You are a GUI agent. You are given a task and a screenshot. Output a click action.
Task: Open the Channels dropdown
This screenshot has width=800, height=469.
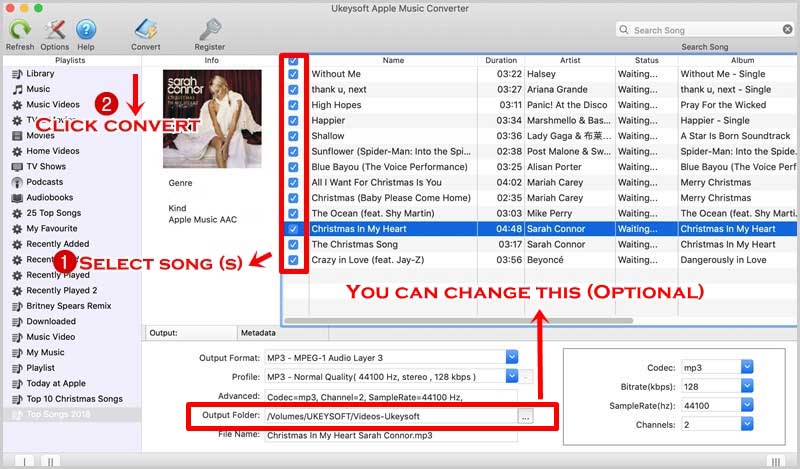(747, 424)
